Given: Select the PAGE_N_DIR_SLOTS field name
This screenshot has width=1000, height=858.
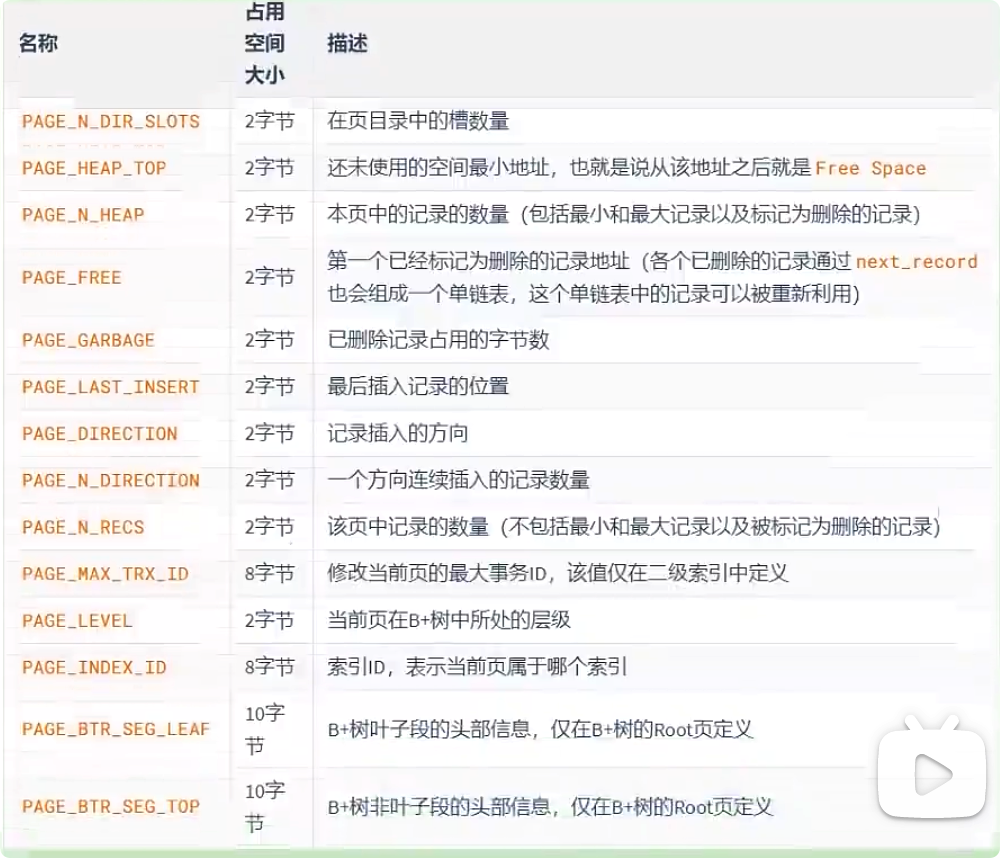Looking at the screenshot, I should [x=110, y=121].
